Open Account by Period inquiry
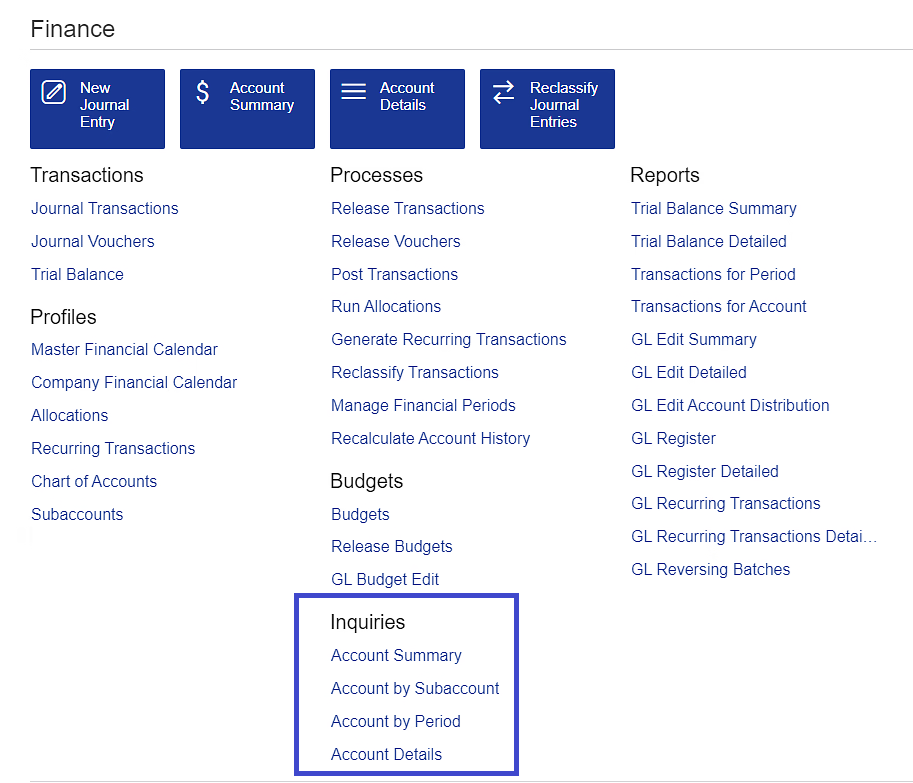 coord(396,721)
